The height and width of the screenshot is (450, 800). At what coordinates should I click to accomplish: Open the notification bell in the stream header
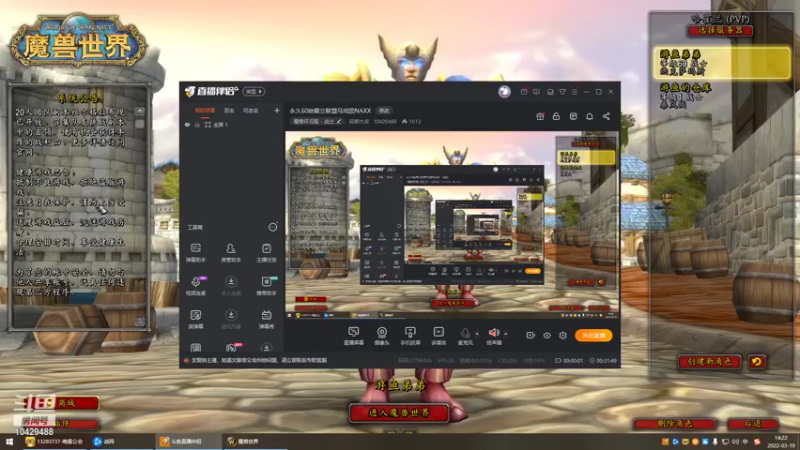[x=589, y=116]
